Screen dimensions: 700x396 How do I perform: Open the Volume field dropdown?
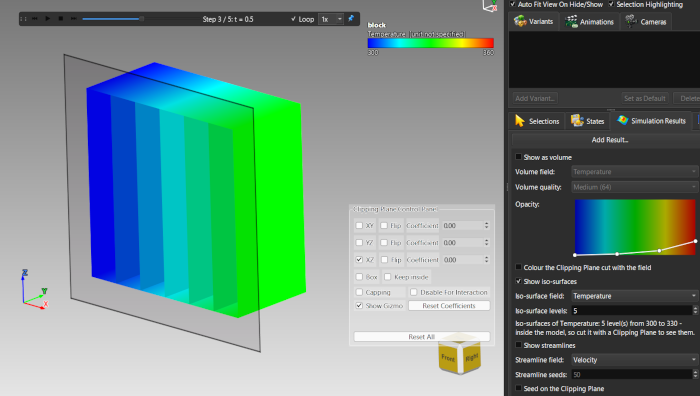(x=634, y=171)
